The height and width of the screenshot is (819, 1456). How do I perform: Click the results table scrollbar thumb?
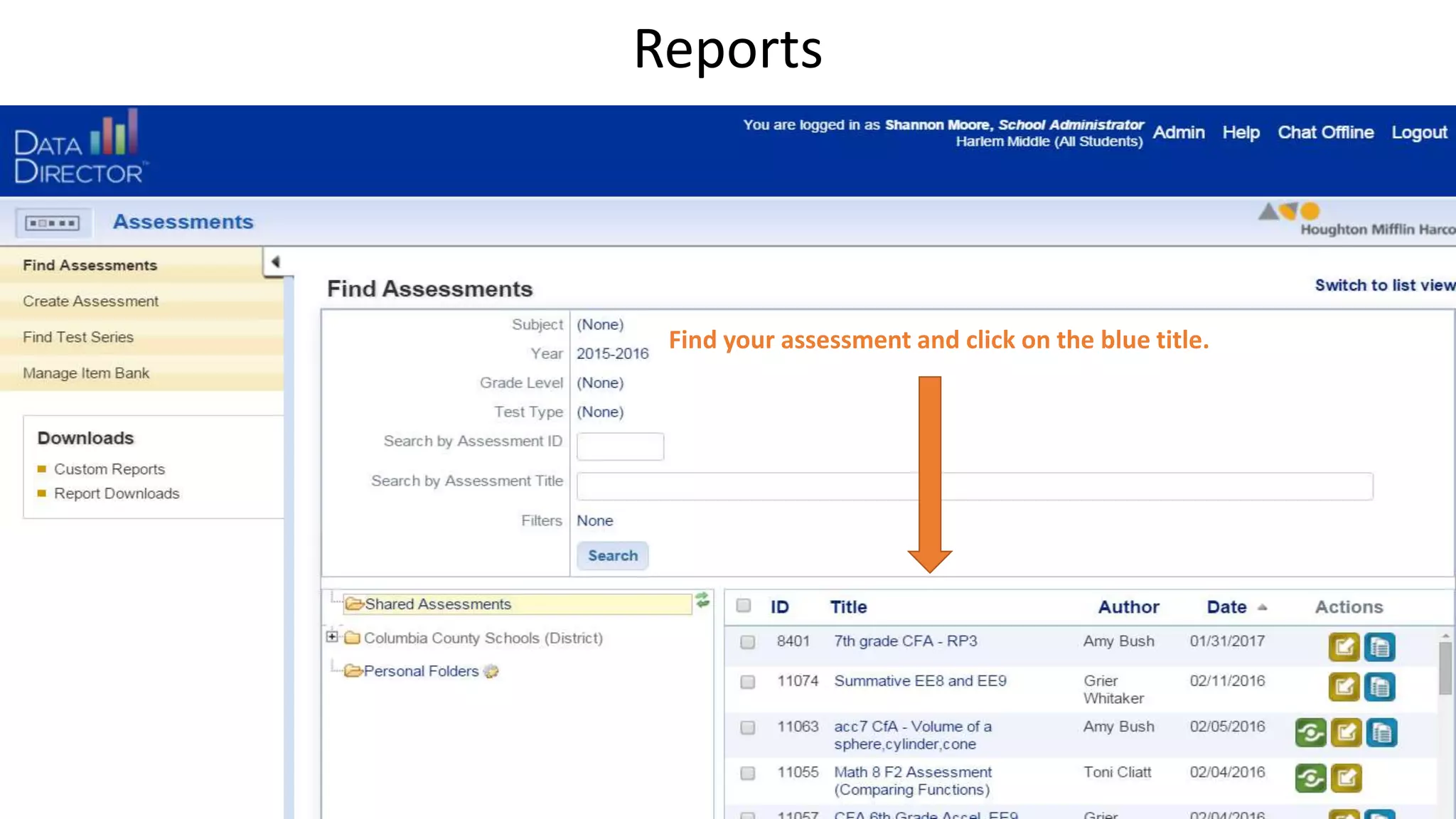(1445, 668)
